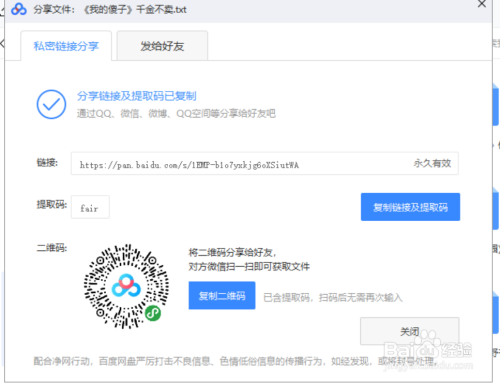Select the share link URL field

[265, 163]
